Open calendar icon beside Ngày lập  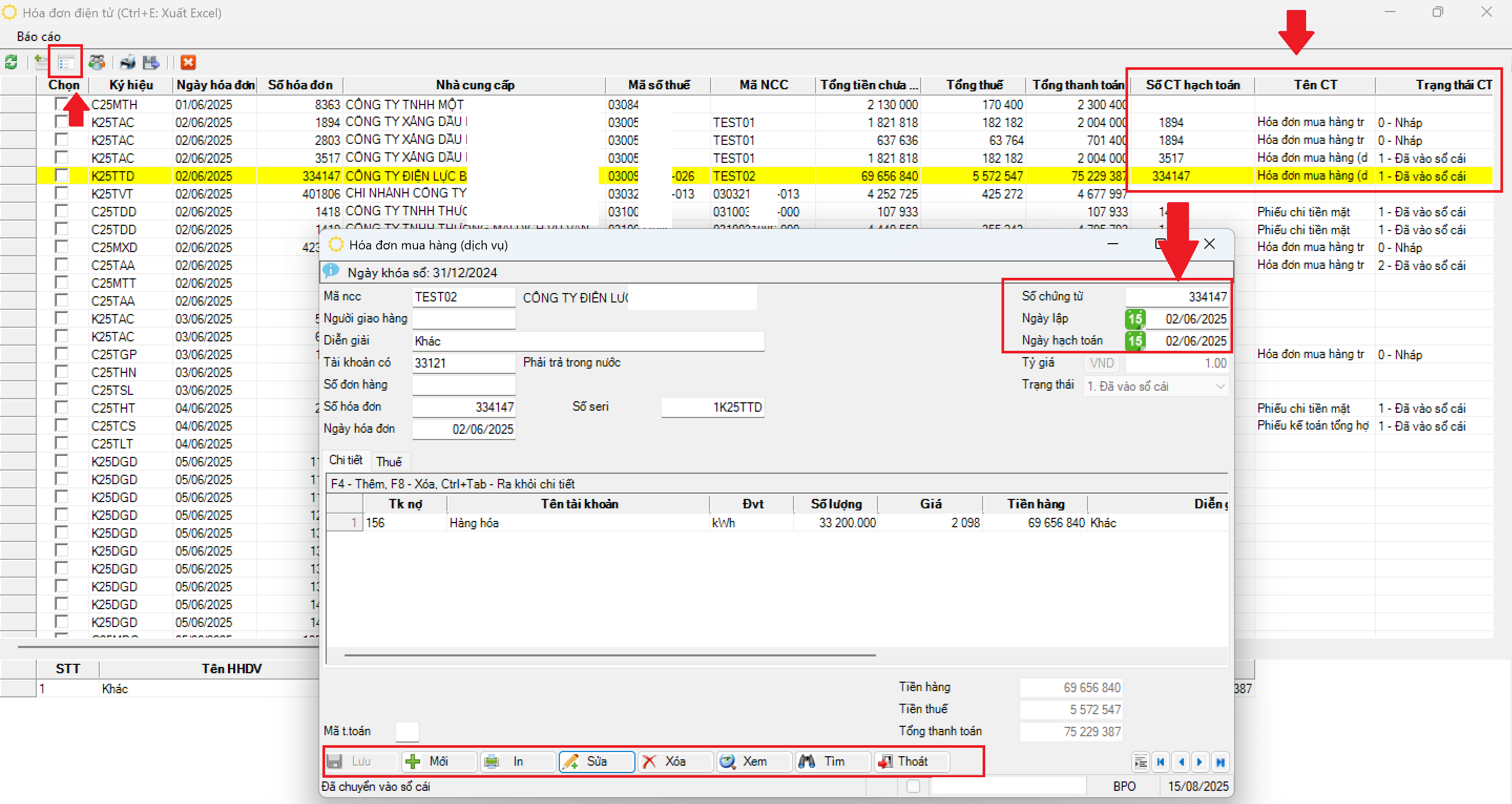pos(1134,319)
